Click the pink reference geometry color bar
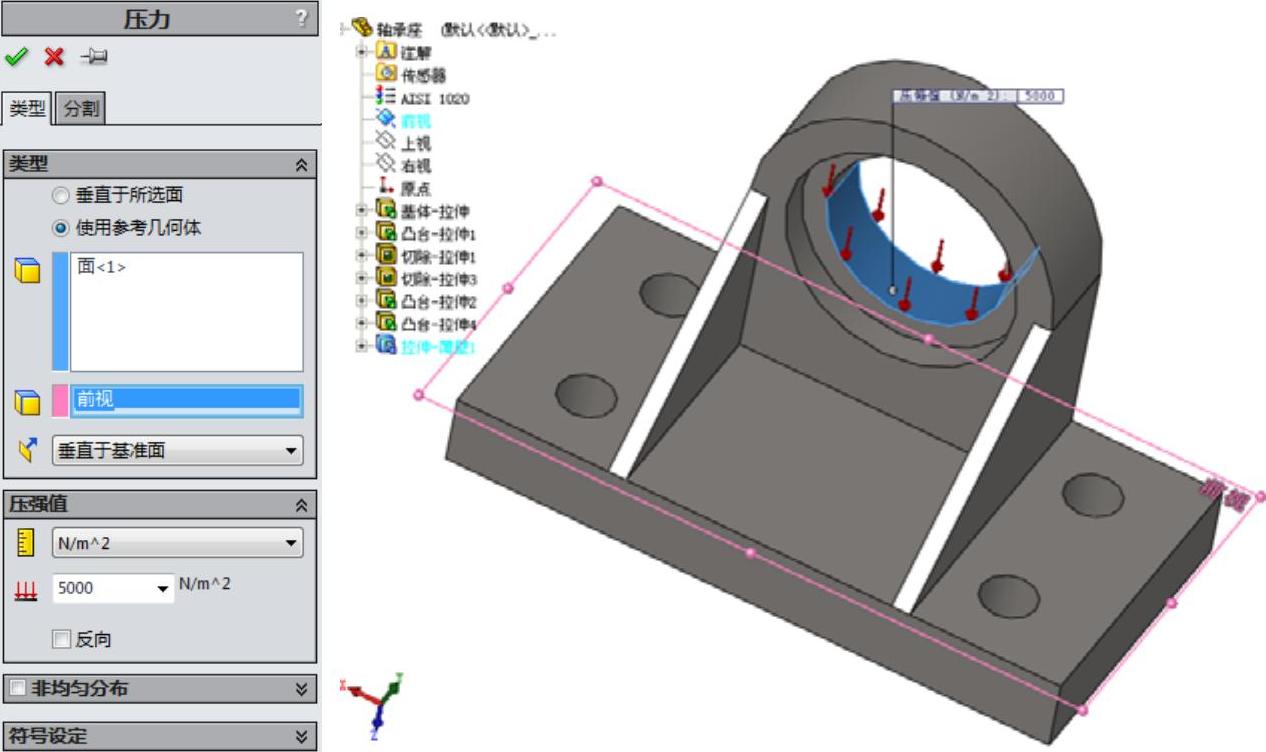Image resolution: width=1266 pixels, height=752 pixels. 60,401
